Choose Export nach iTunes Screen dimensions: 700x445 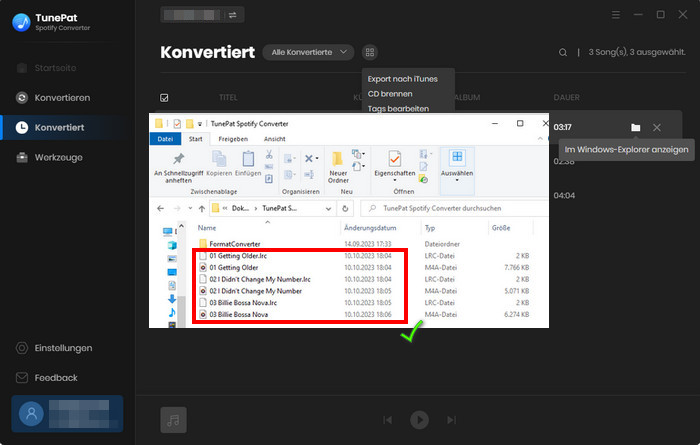click(x=403, y=79)
